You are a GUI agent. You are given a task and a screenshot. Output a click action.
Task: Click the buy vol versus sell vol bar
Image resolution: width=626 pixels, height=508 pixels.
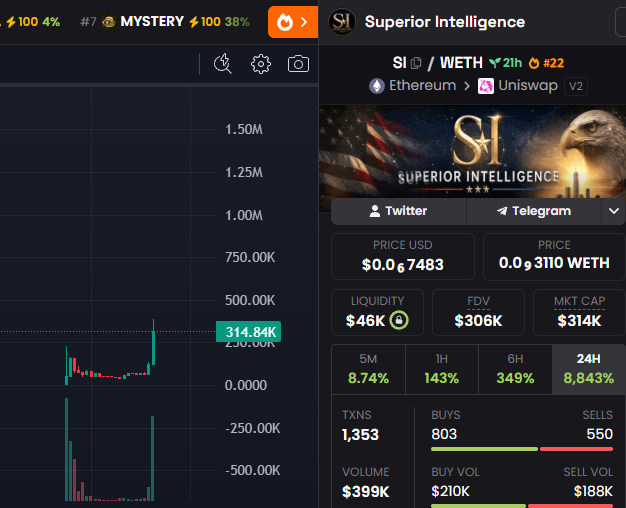click(x=522, y=506)
